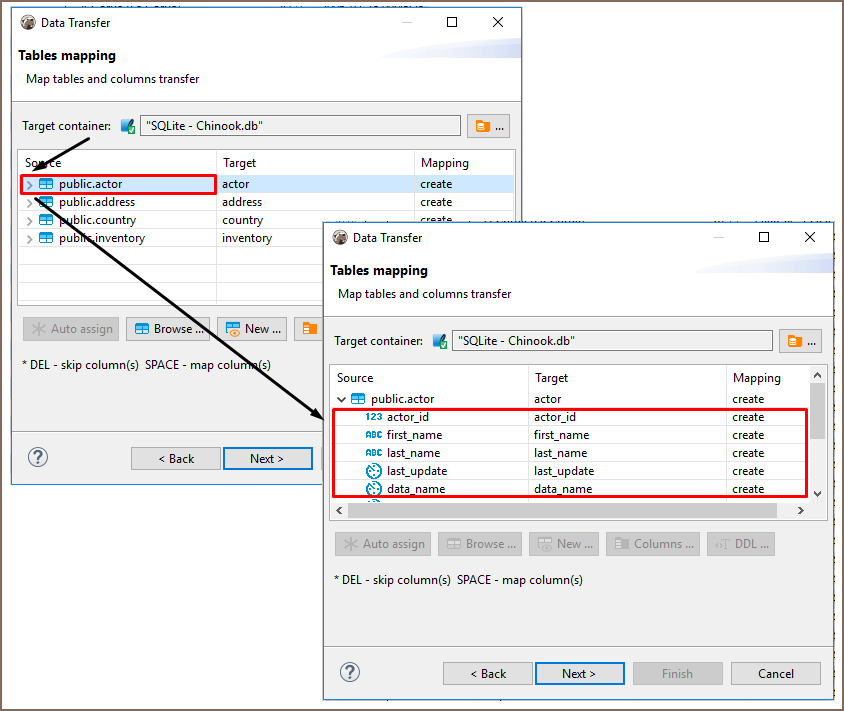Expand the public.country table row
Viewport: 844px width, 711px height.
tap(29, 221)
